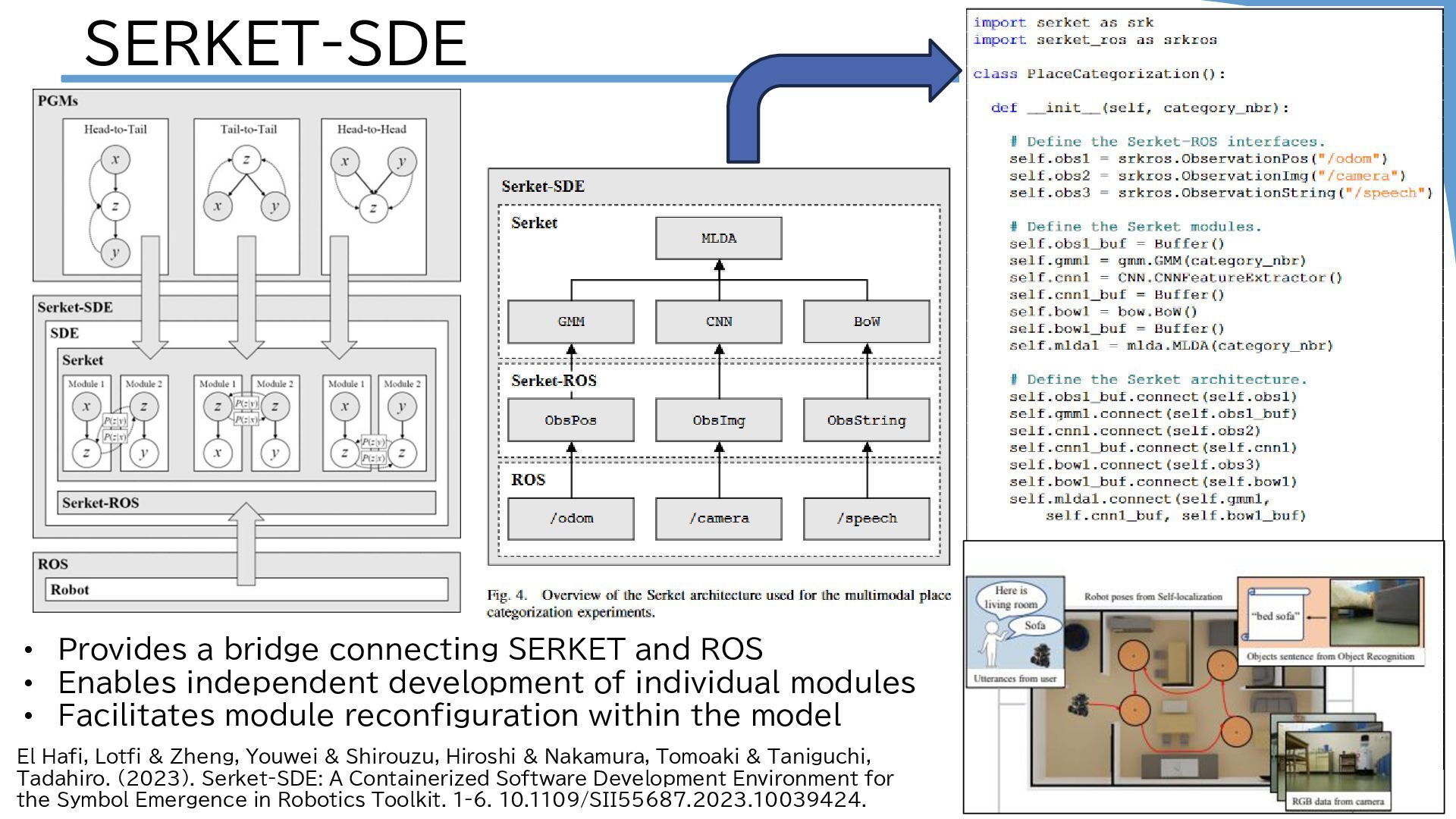Image resolution: width=1456 pixels, height=819 pixels.
Task: Click the SERKET-SDE slide title
Action: pyautogui.click(x=275, y=44)
